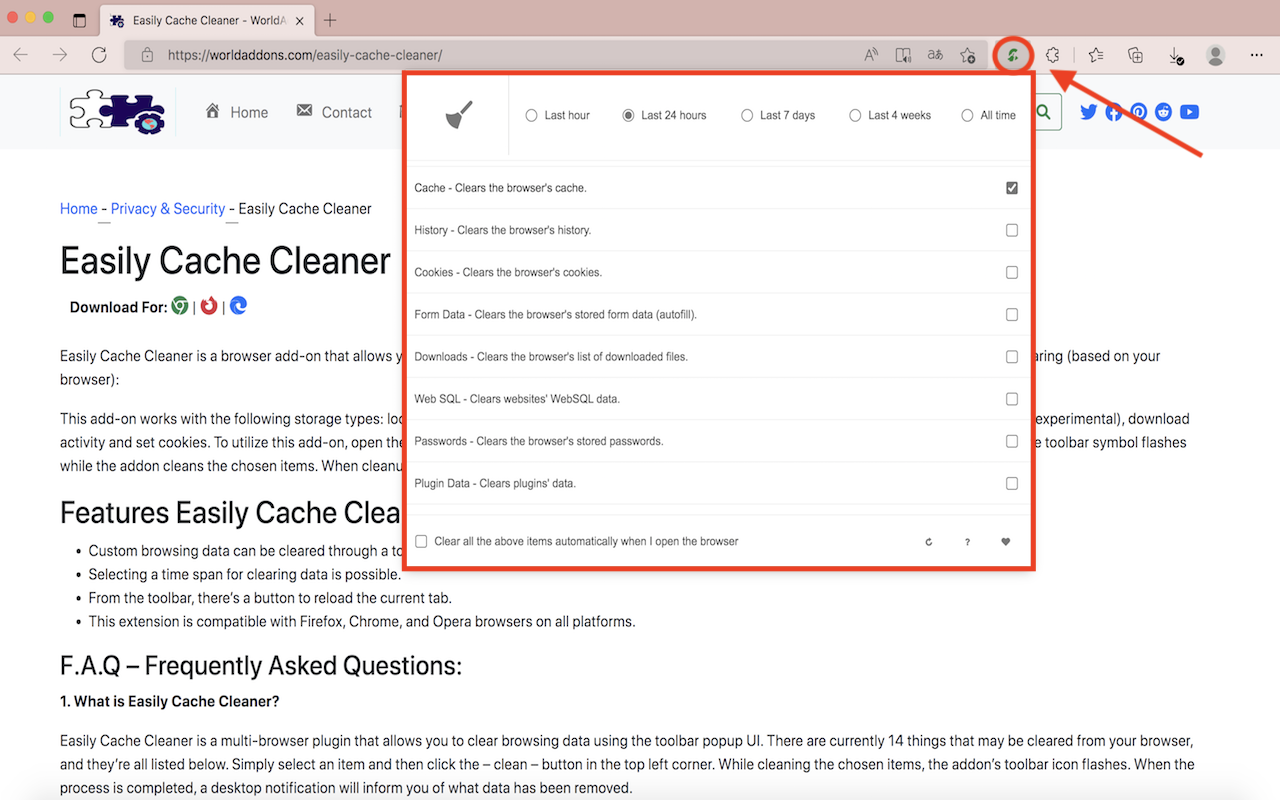Image resolution: width=1280 pixels, height=800 pixels.
Task: Check the Form Data checkbox
Action: click(1012, 314)
